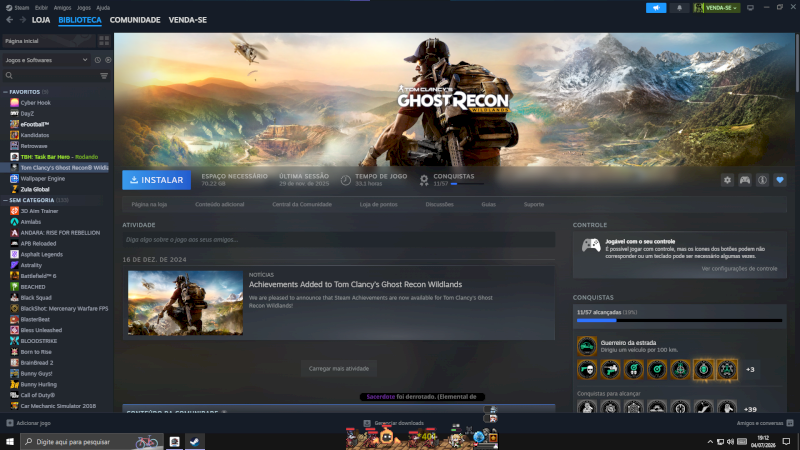
Task: Go back with the arrow icon
Action: click(10, 20)
